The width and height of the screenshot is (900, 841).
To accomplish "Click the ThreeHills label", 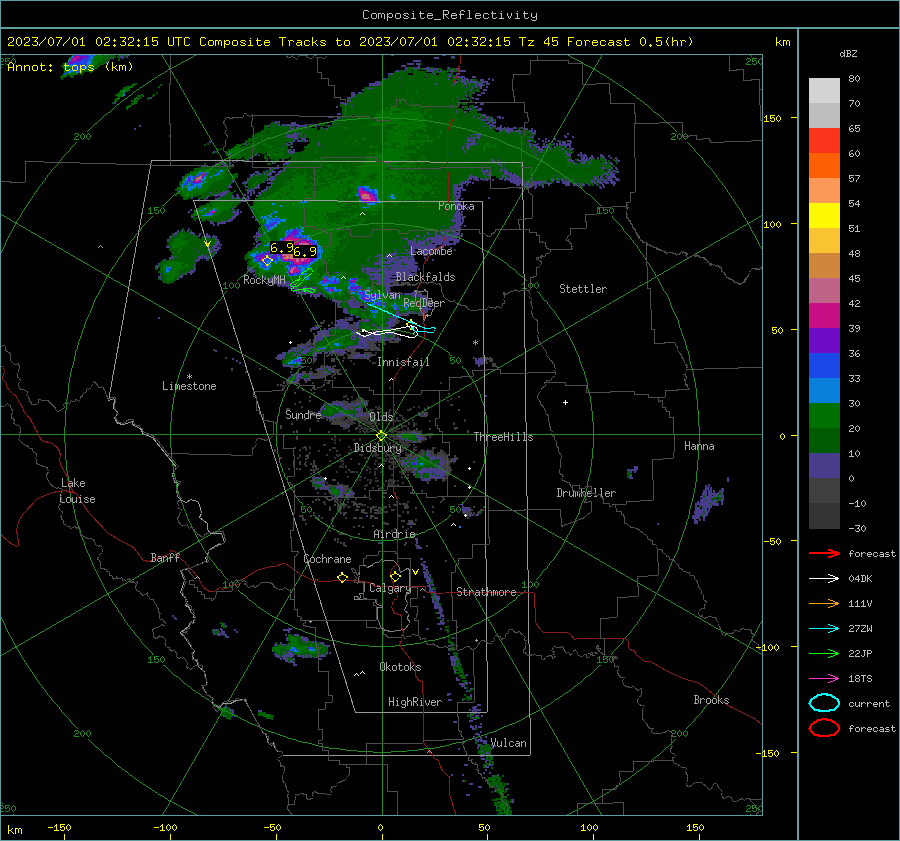I will [x=503, y=437].
